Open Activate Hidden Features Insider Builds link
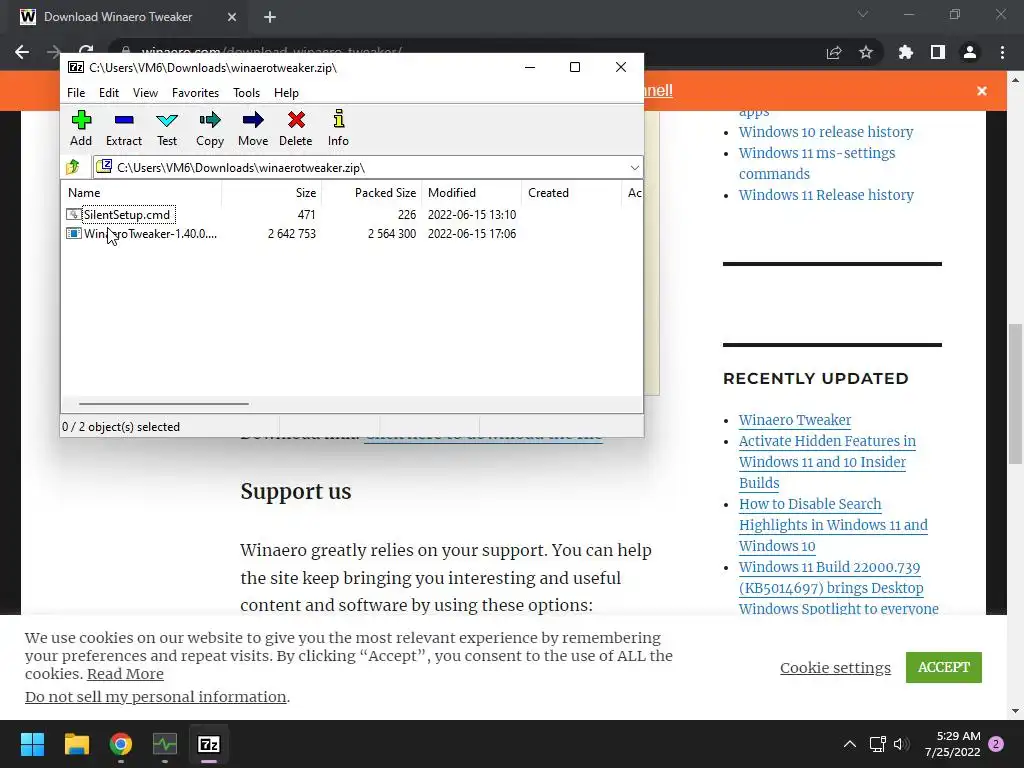Screen dimensions: 1024x768 tap(827, 462)
